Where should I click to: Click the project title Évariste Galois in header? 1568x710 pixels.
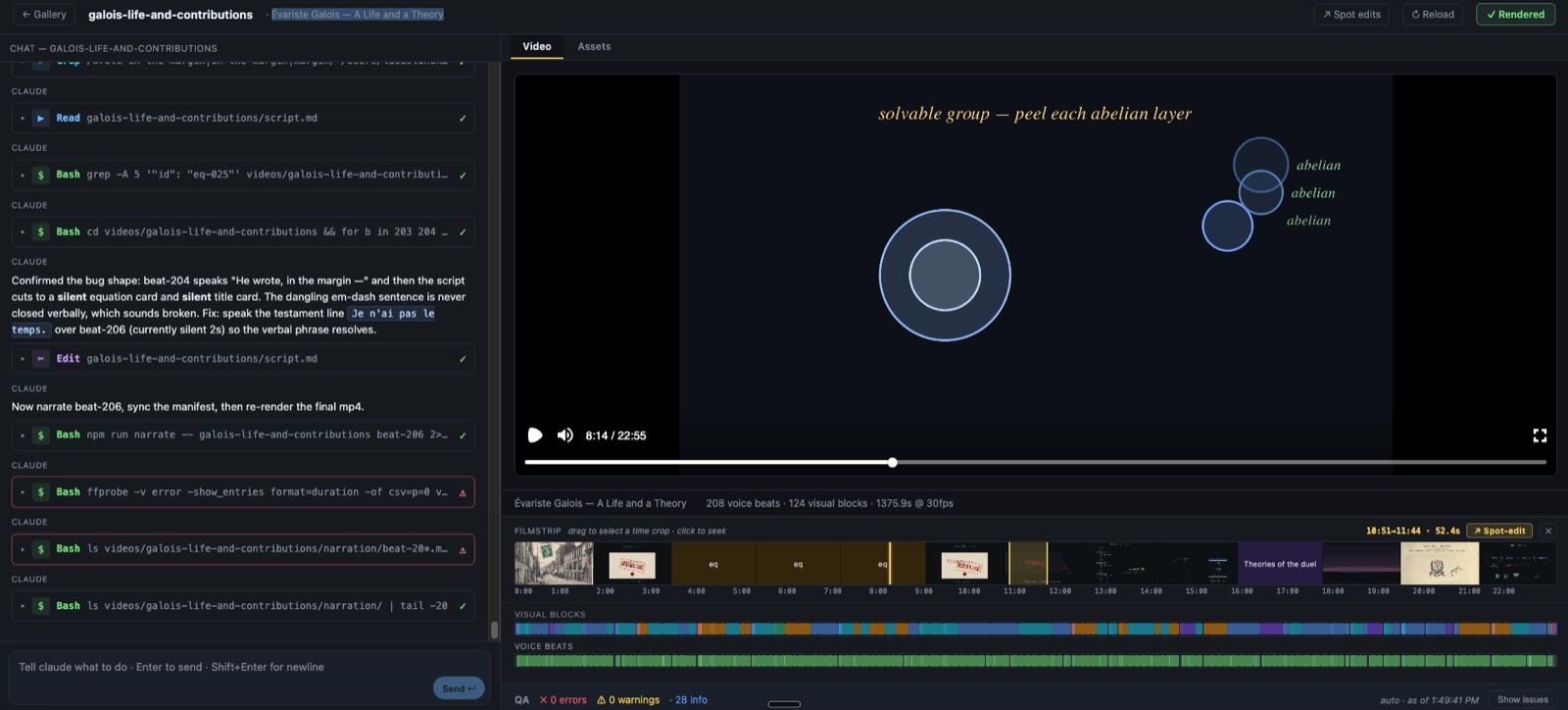358,15
